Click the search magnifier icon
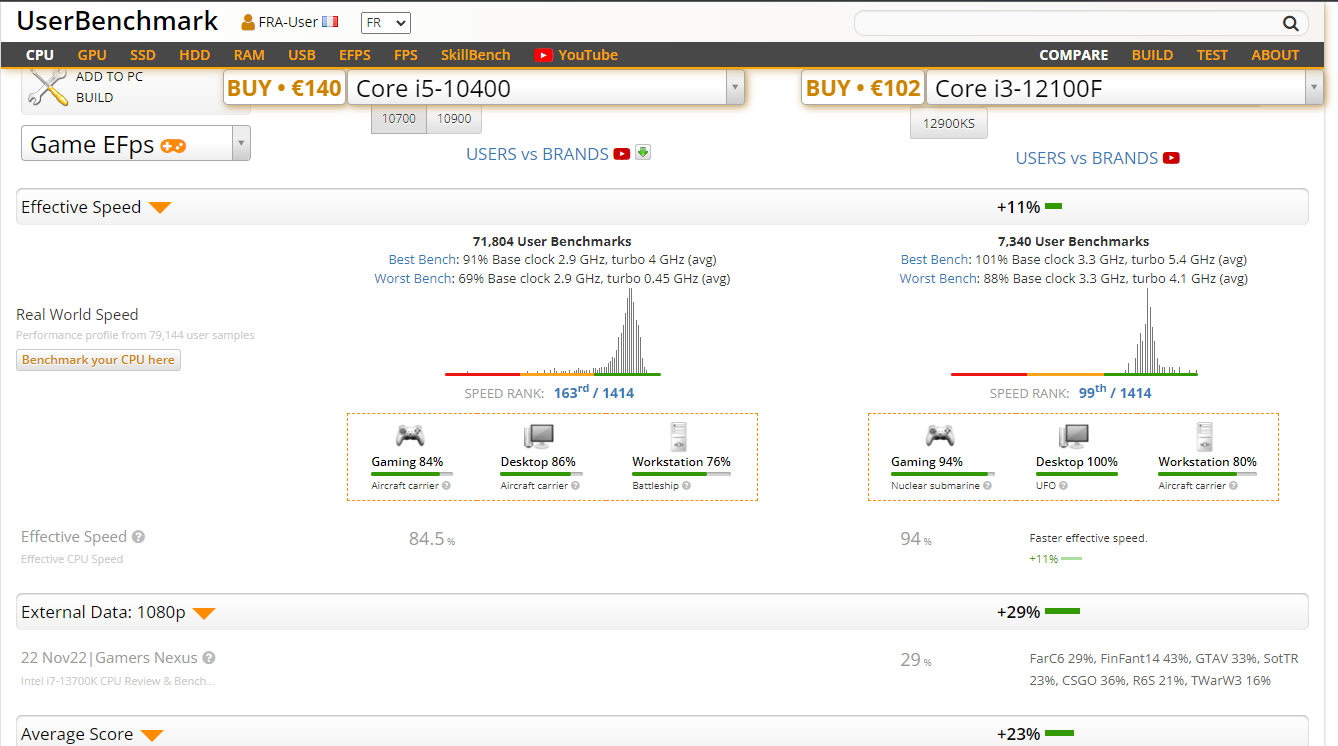Viewport: 1338px width, 746px height. (1291, 23)
